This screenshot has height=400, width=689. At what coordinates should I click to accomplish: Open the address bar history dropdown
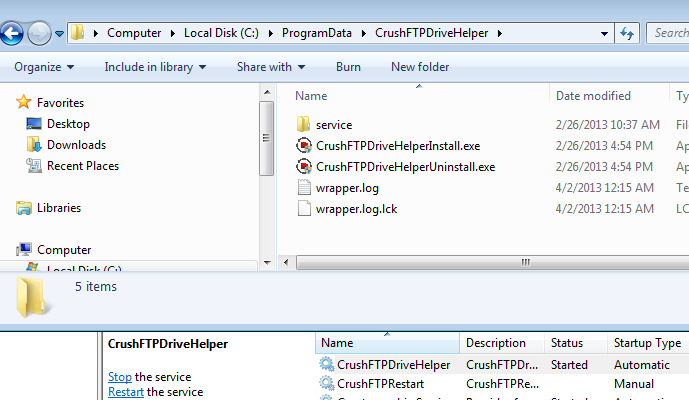pyautogui.click(x=604, y=33)
